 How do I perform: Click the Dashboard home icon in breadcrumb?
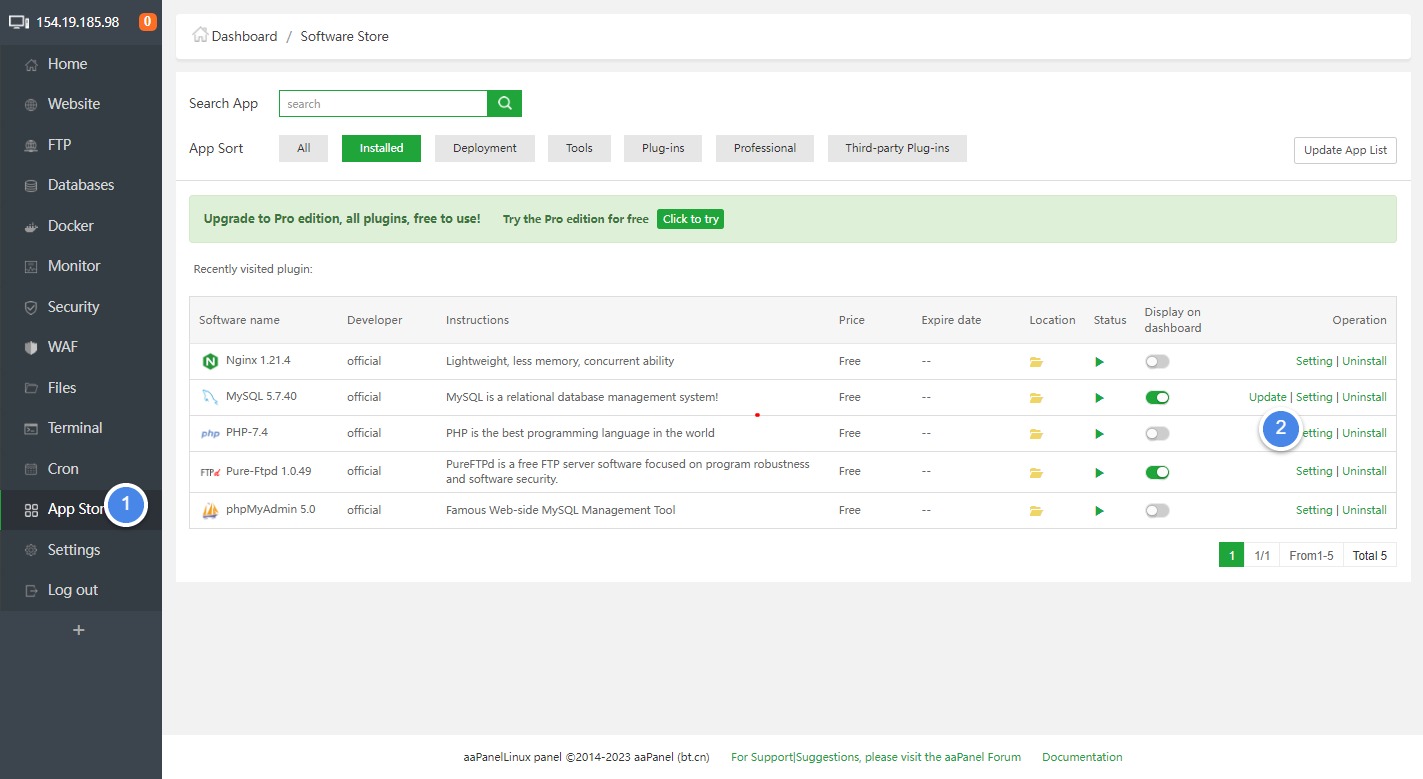tap(200, 35)
